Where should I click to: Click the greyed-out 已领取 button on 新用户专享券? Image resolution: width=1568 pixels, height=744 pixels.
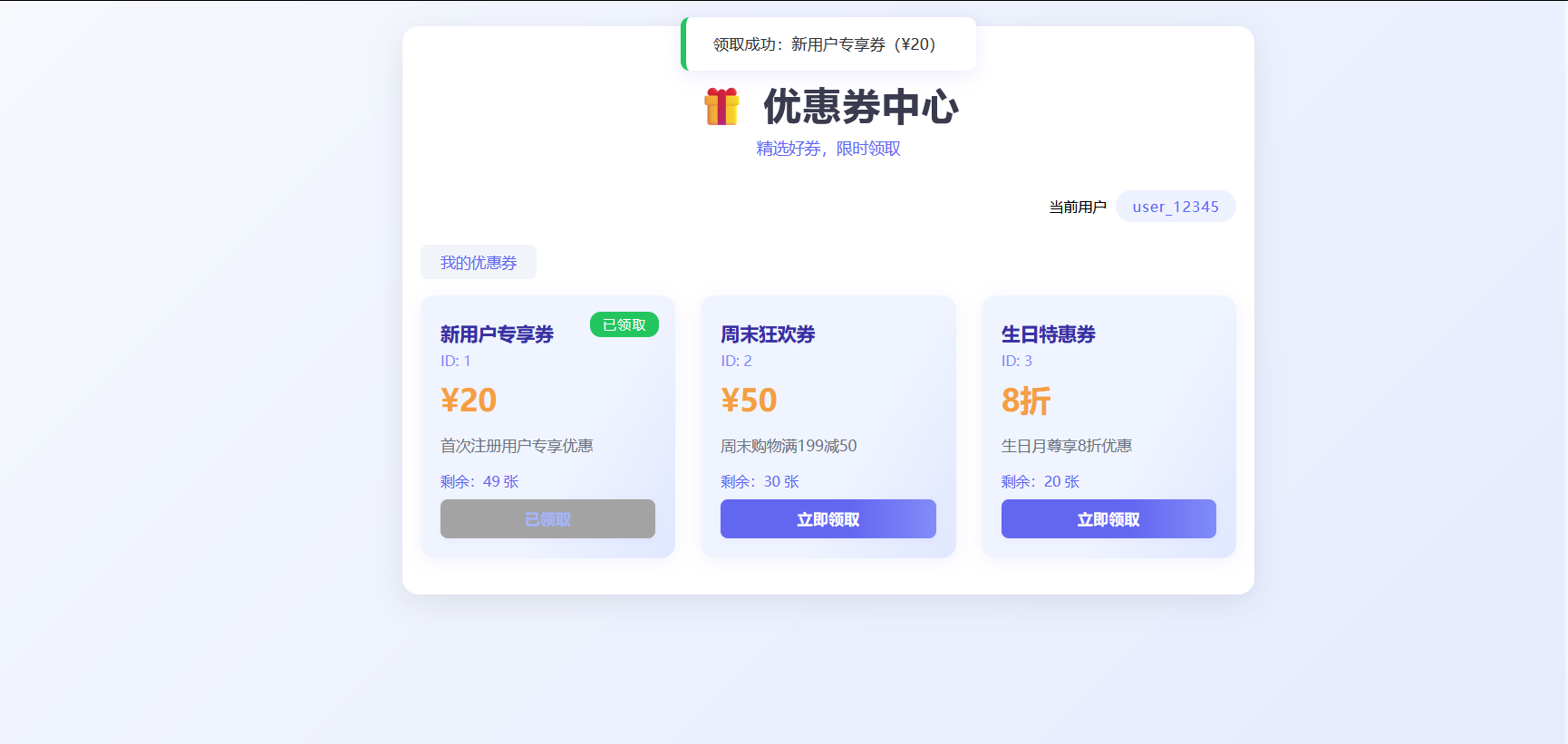547,519
